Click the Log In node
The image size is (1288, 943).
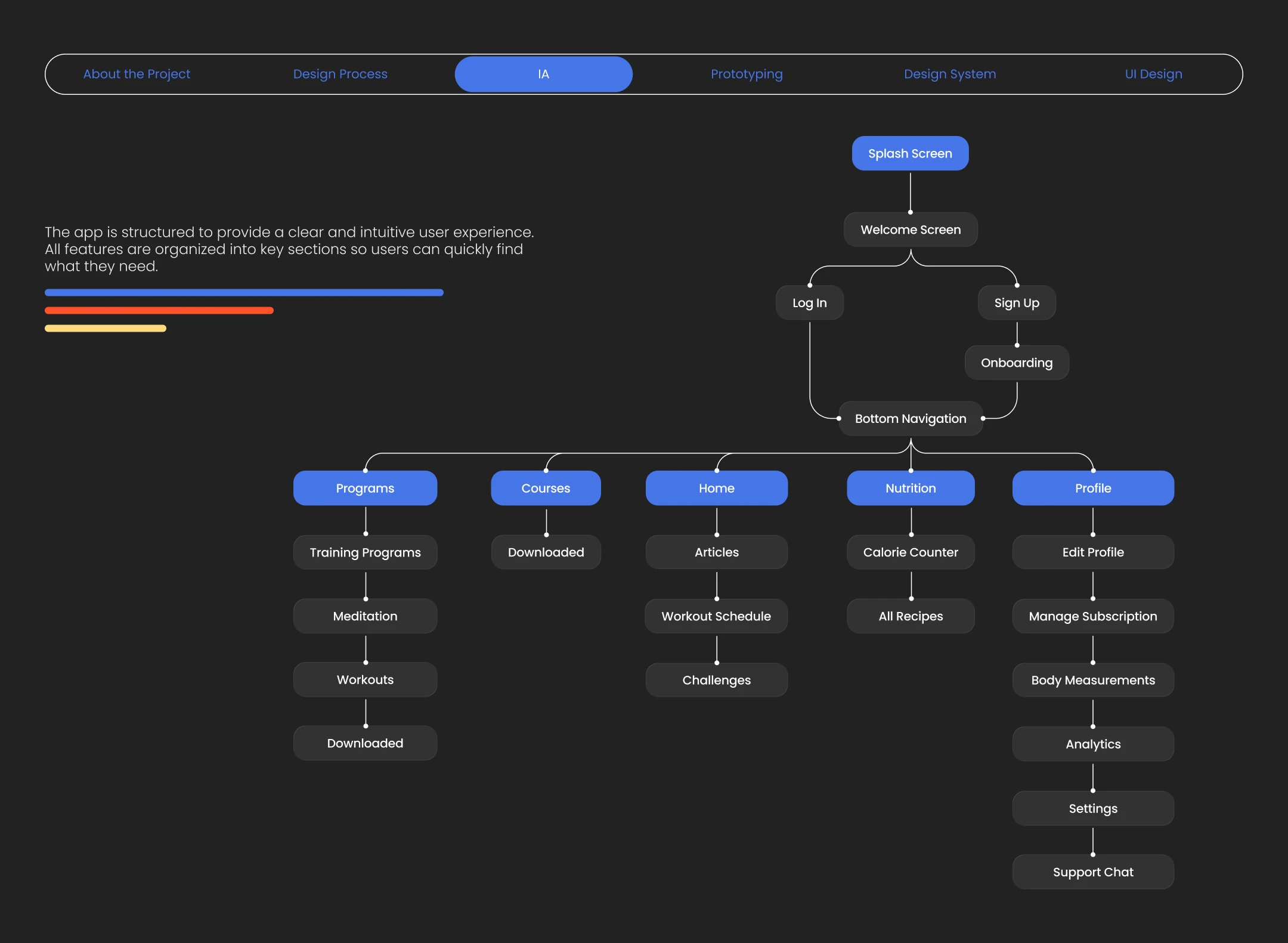[x=809, y=303]
